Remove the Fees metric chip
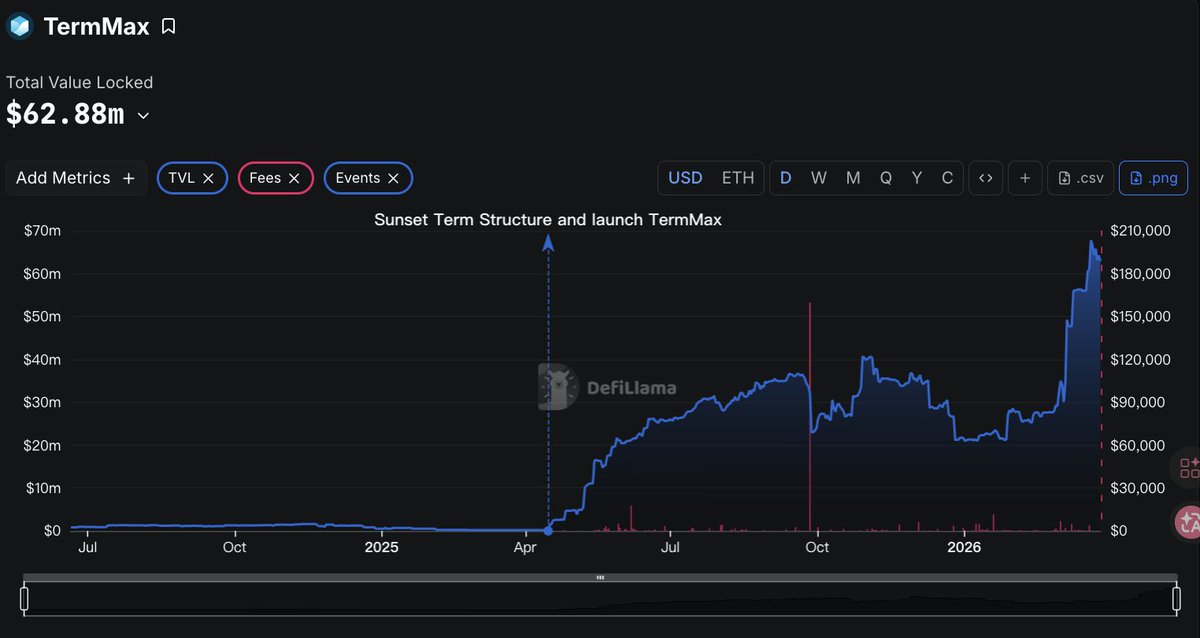 [294, 178]
